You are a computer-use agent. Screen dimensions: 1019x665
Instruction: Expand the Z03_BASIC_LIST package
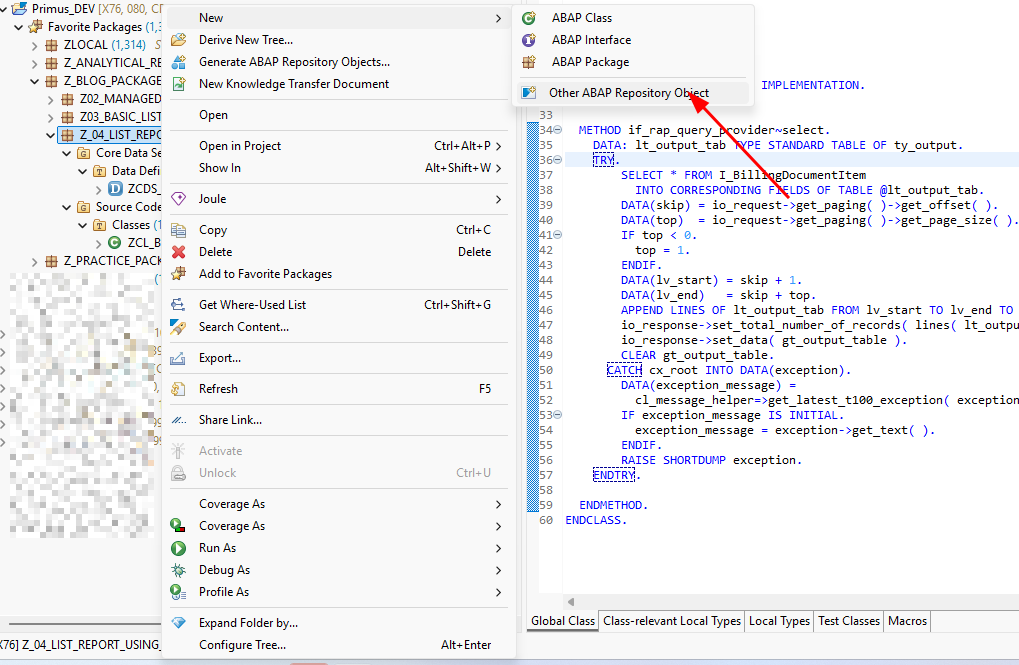(51, 118)
